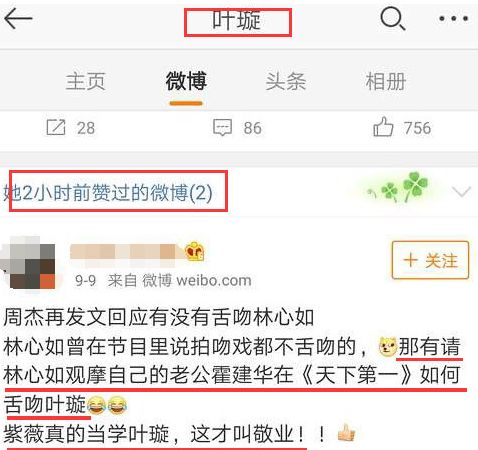
Task: Open the three-dot more options menu
Action: (454, 19)
